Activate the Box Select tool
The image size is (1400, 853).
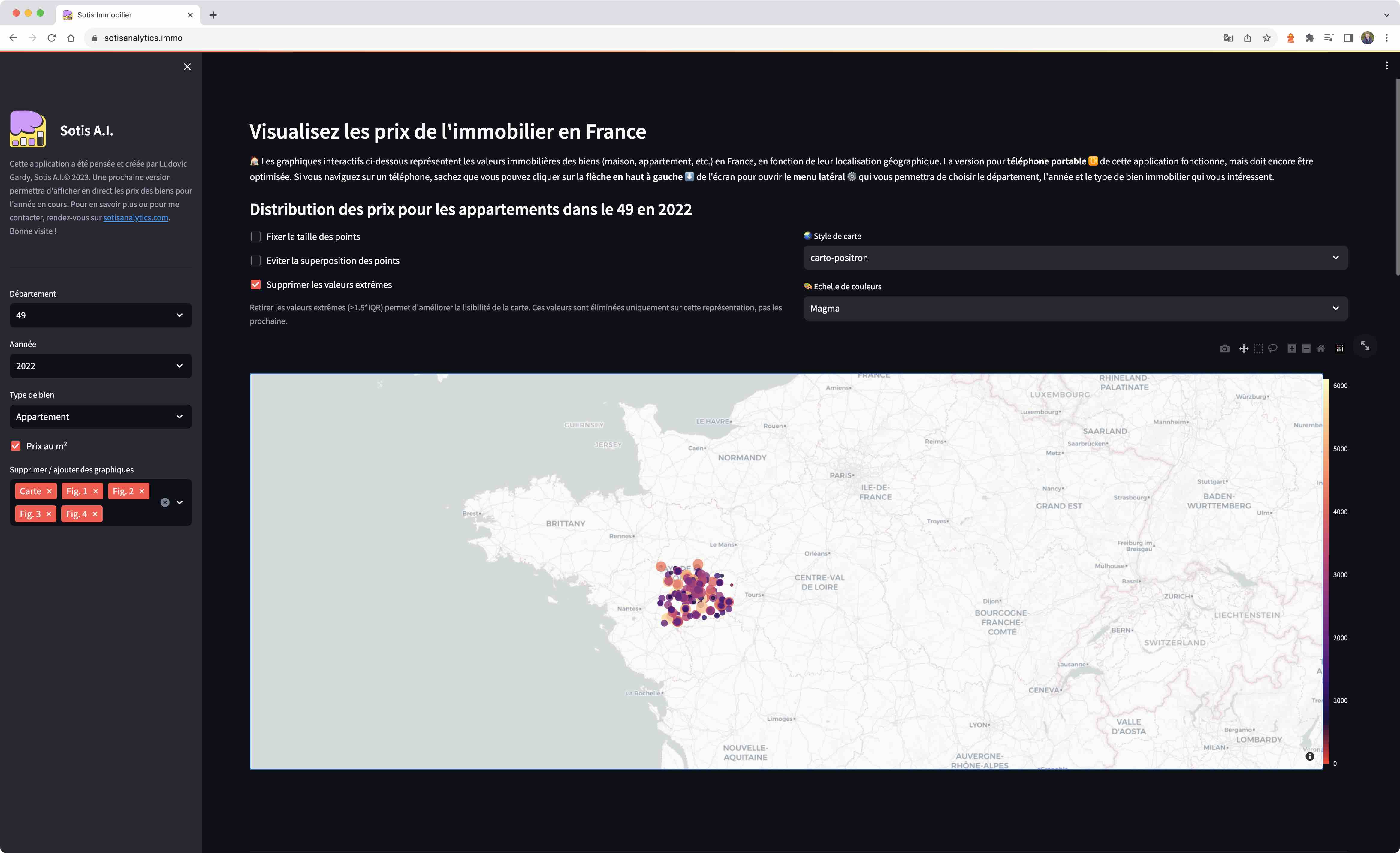tap(1259, 348)
